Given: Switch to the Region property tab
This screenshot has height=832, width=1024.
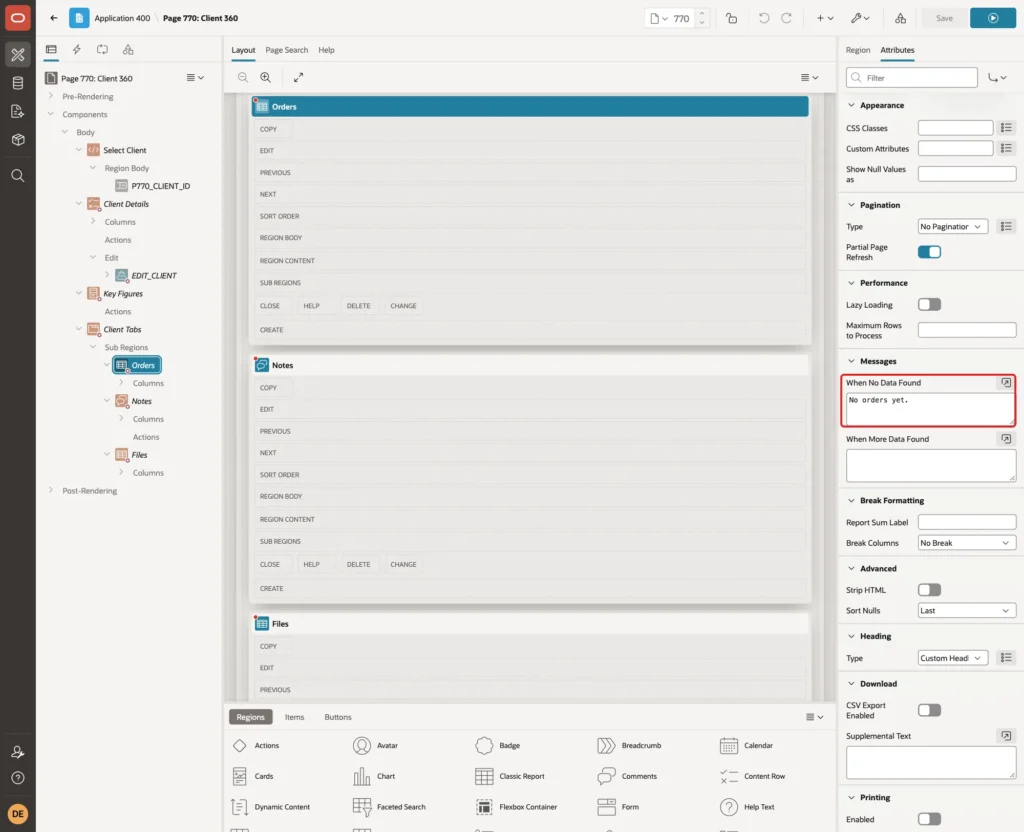Looking at the screenshot, I should click(x=857, y=50).
